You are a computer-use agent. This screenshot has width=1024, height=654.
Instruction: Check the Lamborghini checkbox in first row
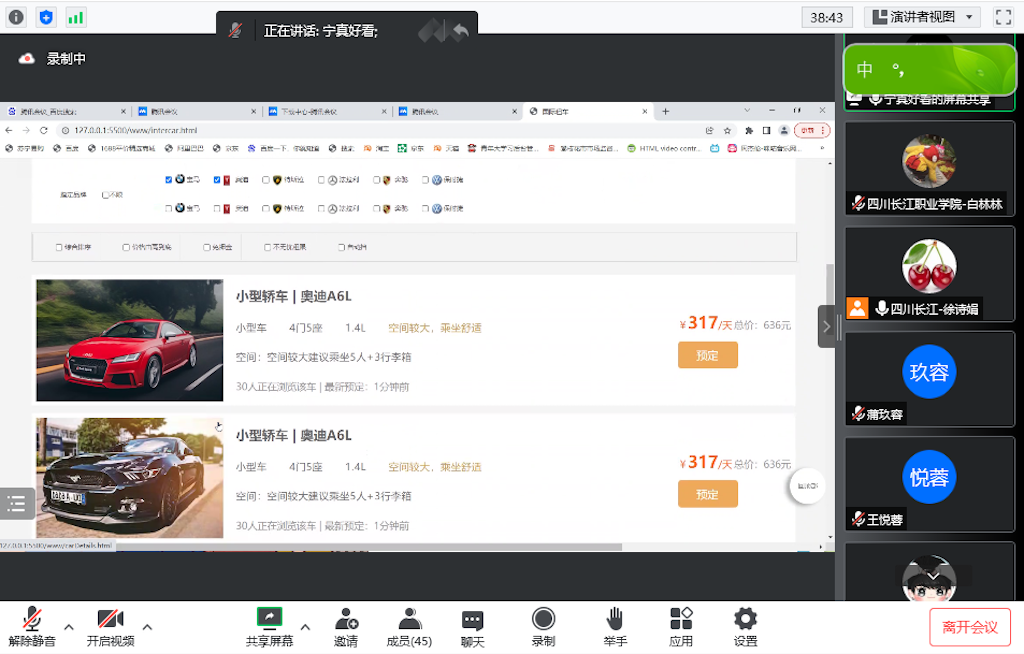point(266,180)
